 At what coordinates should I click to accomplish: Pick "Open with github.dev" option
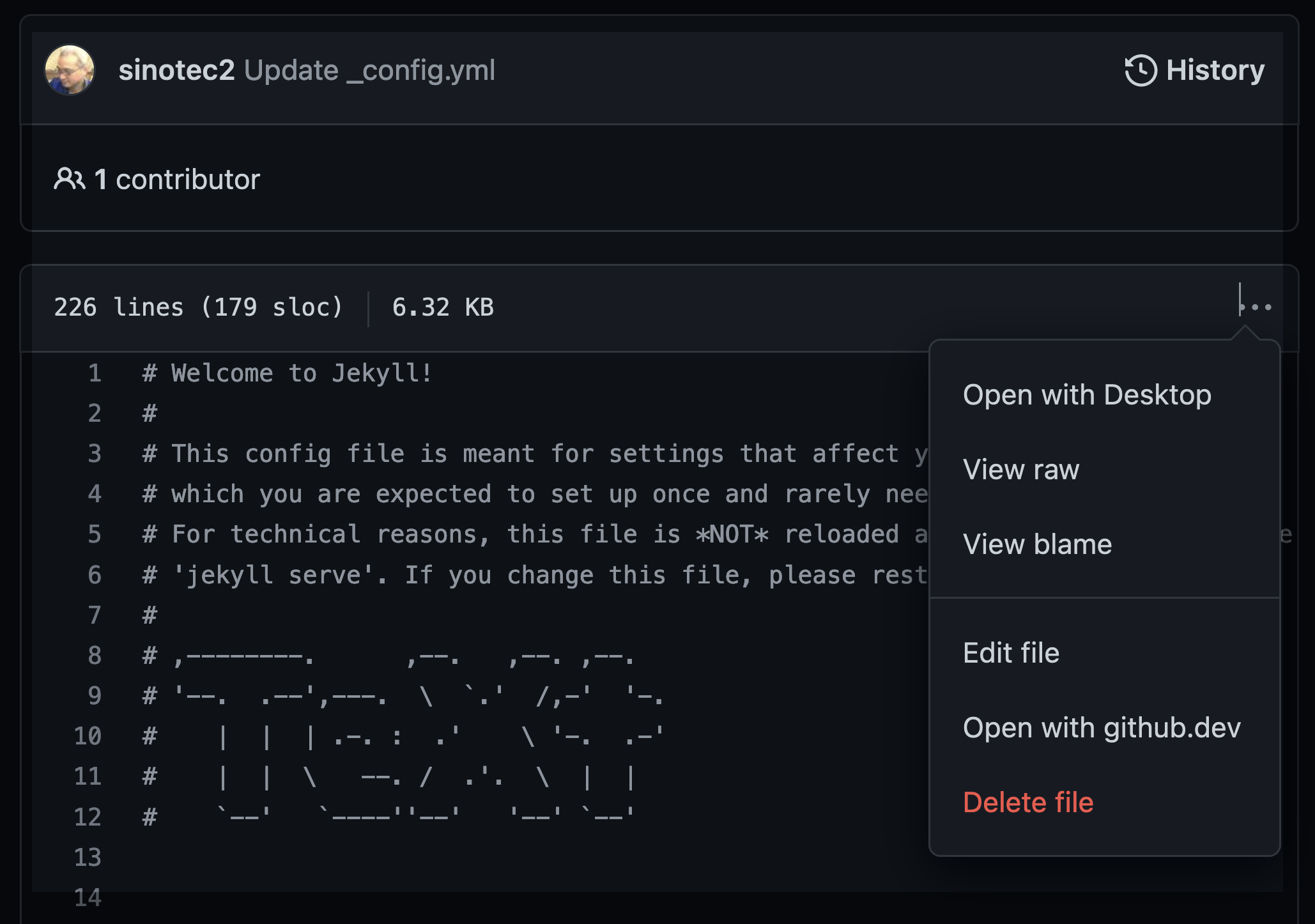tap(1101, 728)
